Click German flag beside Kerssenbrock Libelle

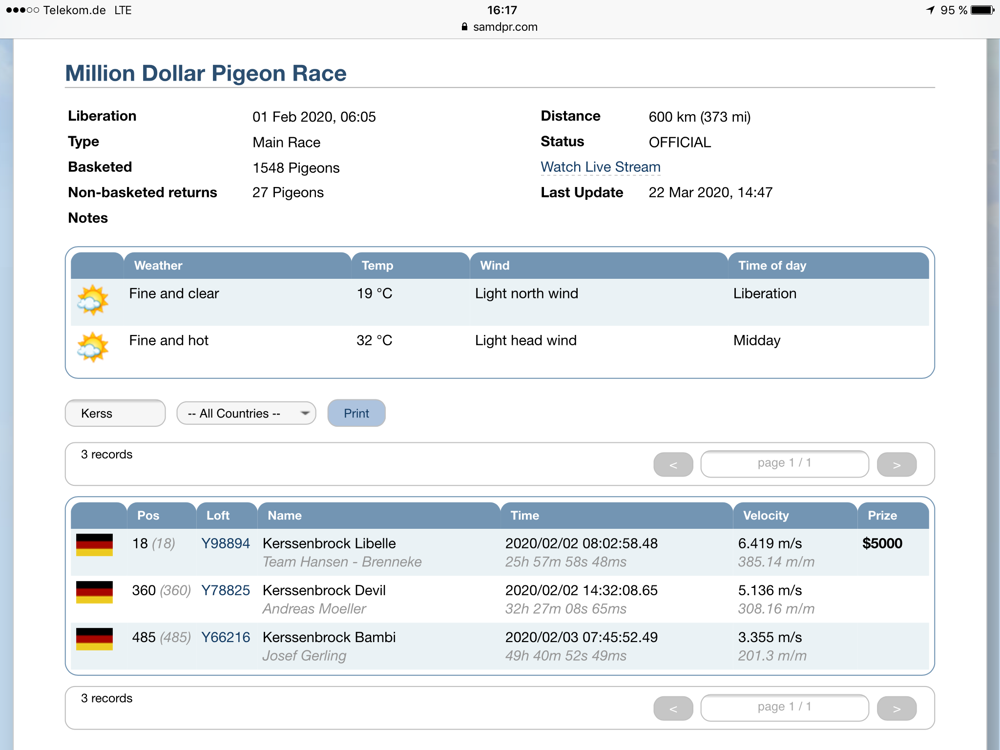coord(95,545)
